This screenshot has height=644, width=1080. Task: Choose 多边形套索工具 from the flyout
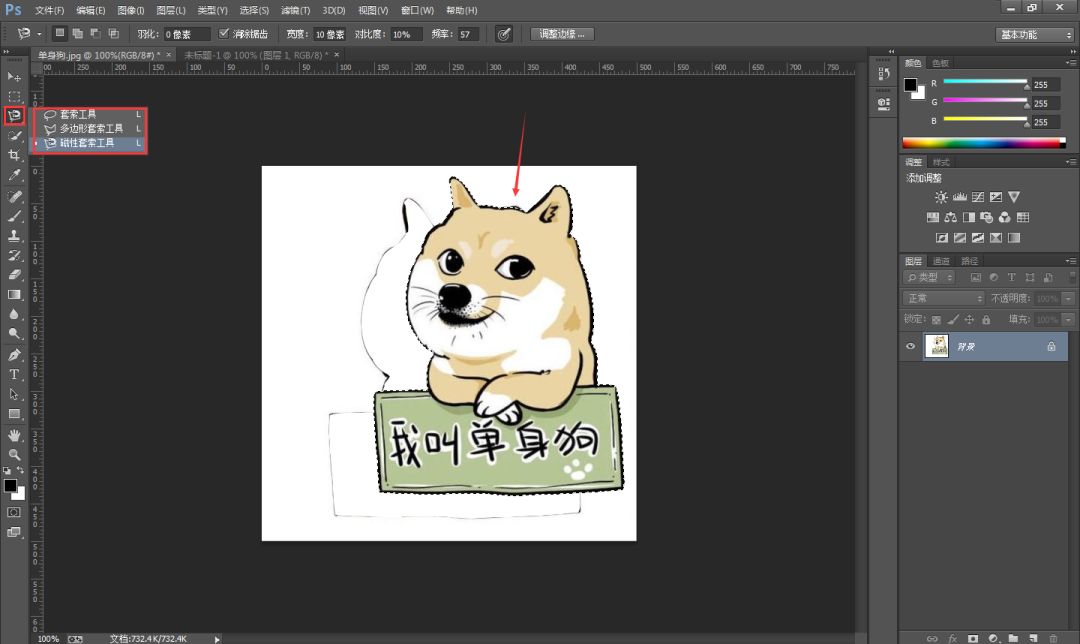point(90,129)
